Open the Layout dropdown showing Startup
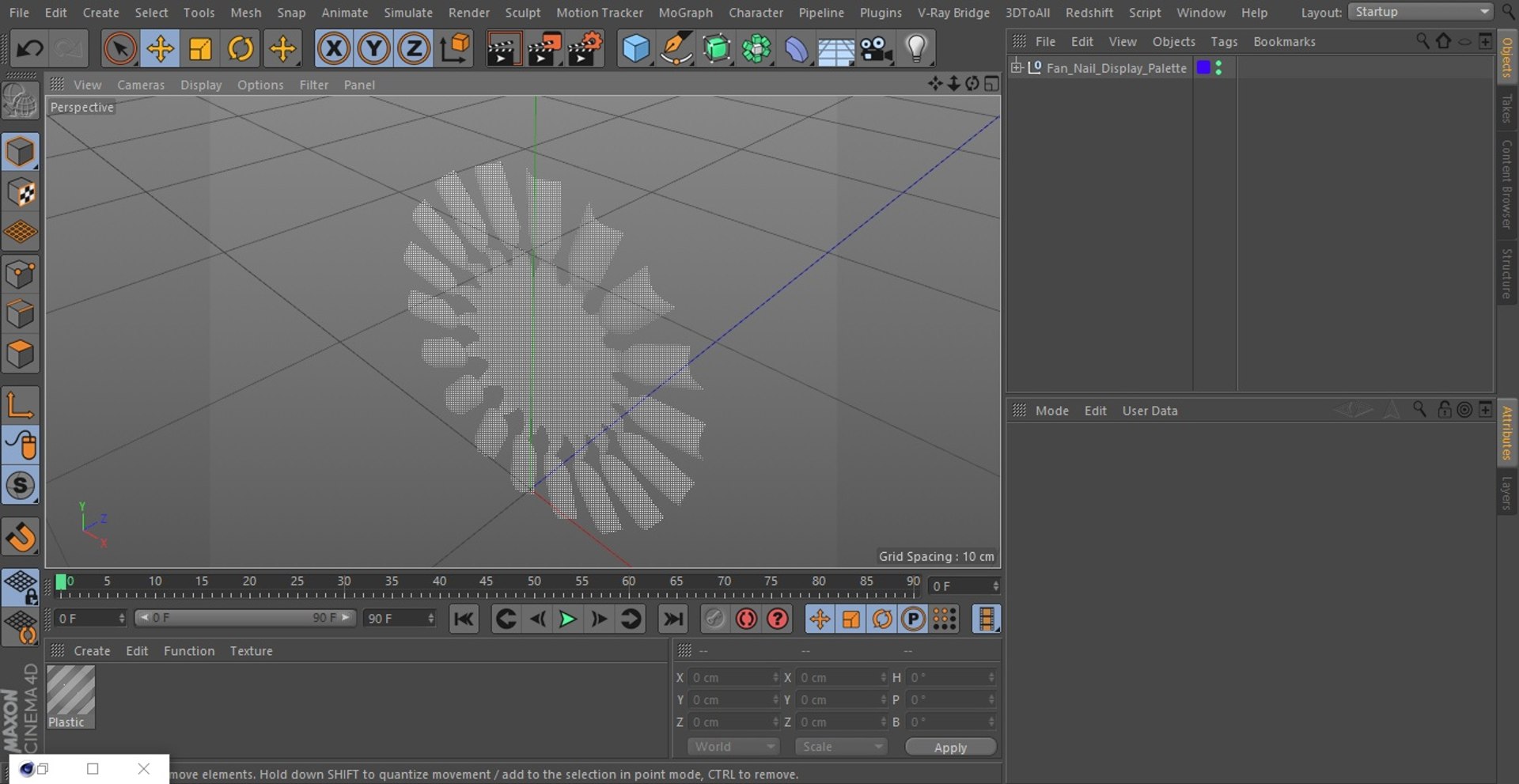The width and height of the screenshot is (1519, 784). [1421, 12]
